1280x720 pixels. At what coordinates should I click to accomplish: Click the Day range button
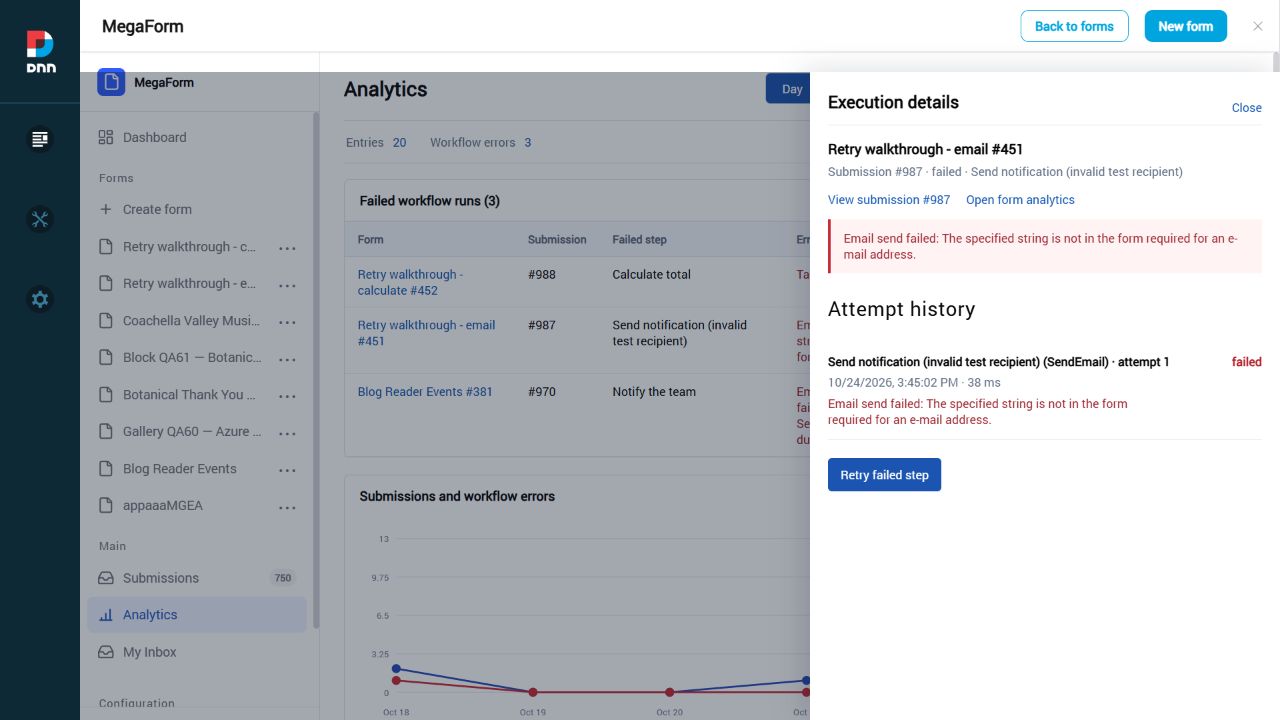click(x=789, y=89)
